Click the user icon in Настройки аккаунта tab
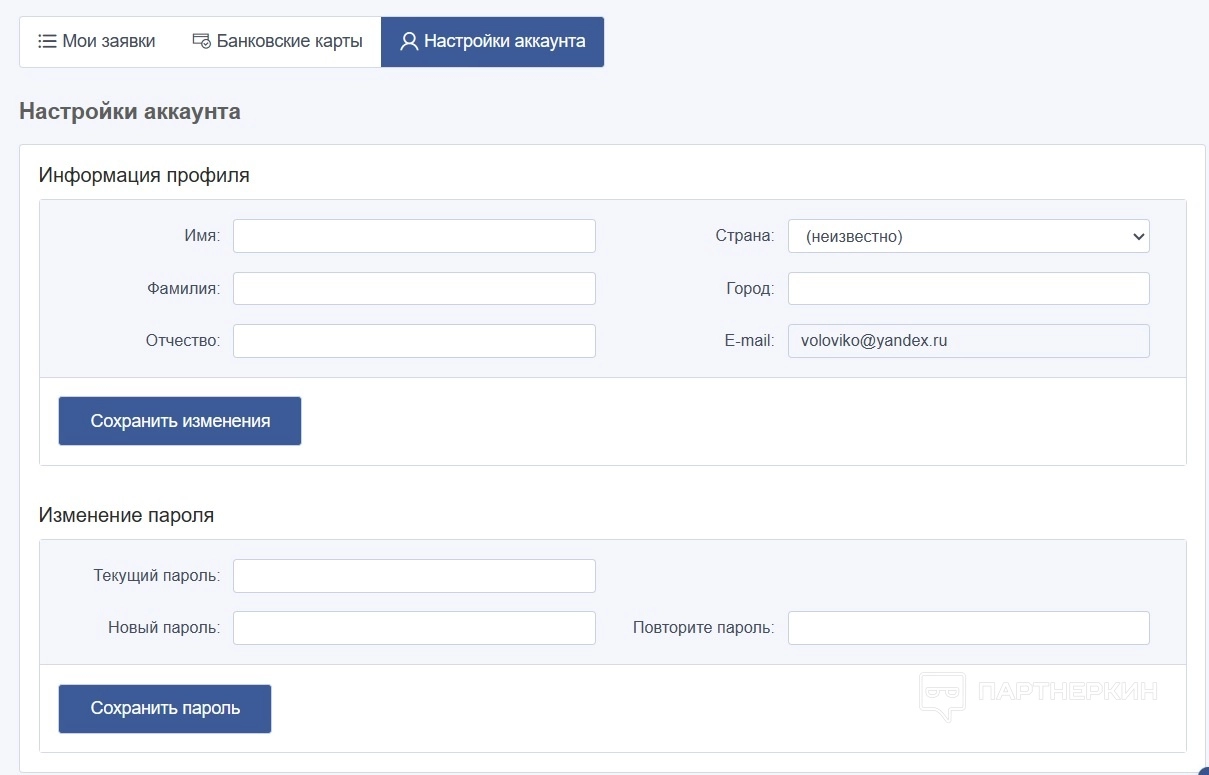The height and width of the screenshot is (775, 1209). 408,42
